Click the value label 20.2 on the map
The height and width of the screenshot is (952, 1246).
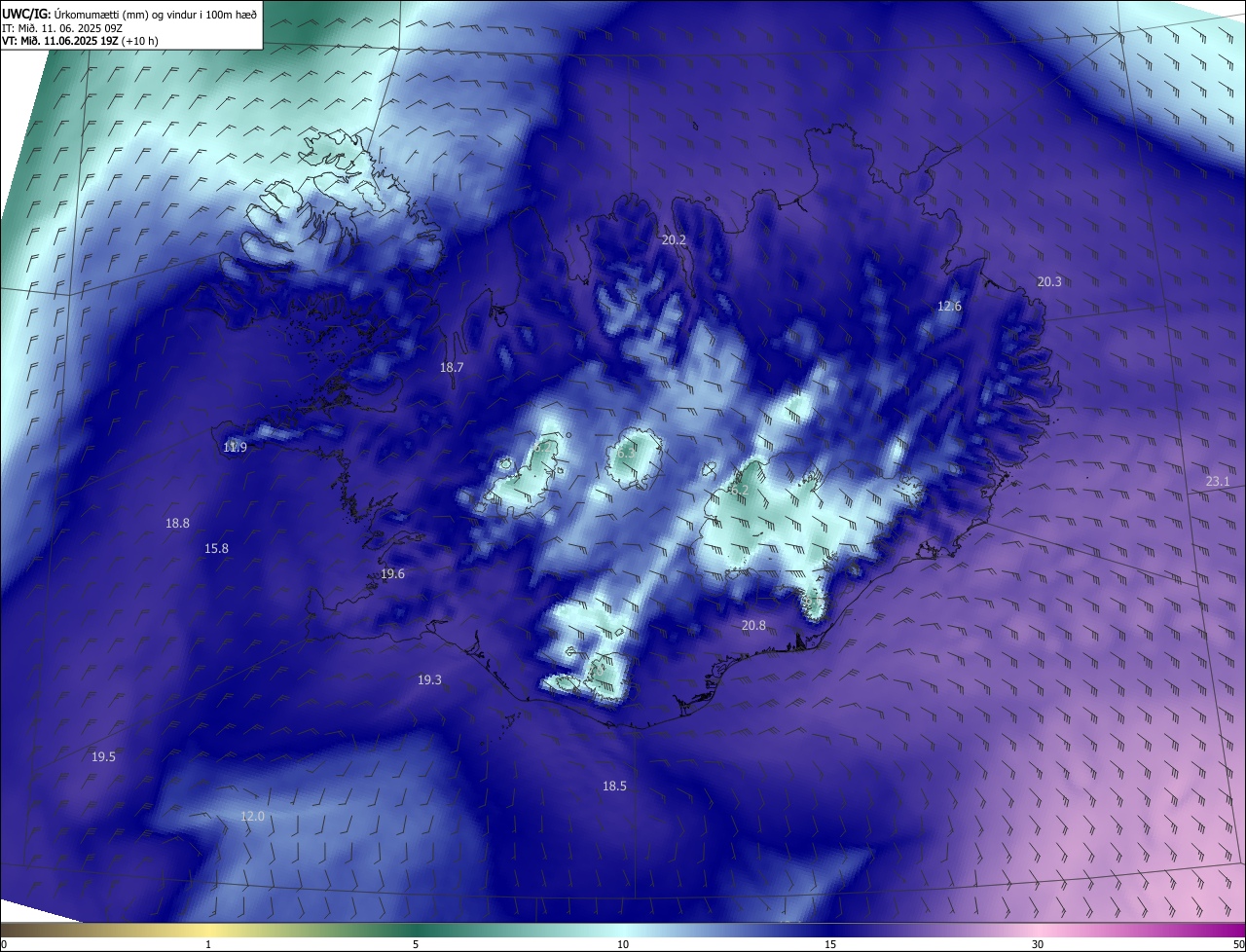pos(674,239)
